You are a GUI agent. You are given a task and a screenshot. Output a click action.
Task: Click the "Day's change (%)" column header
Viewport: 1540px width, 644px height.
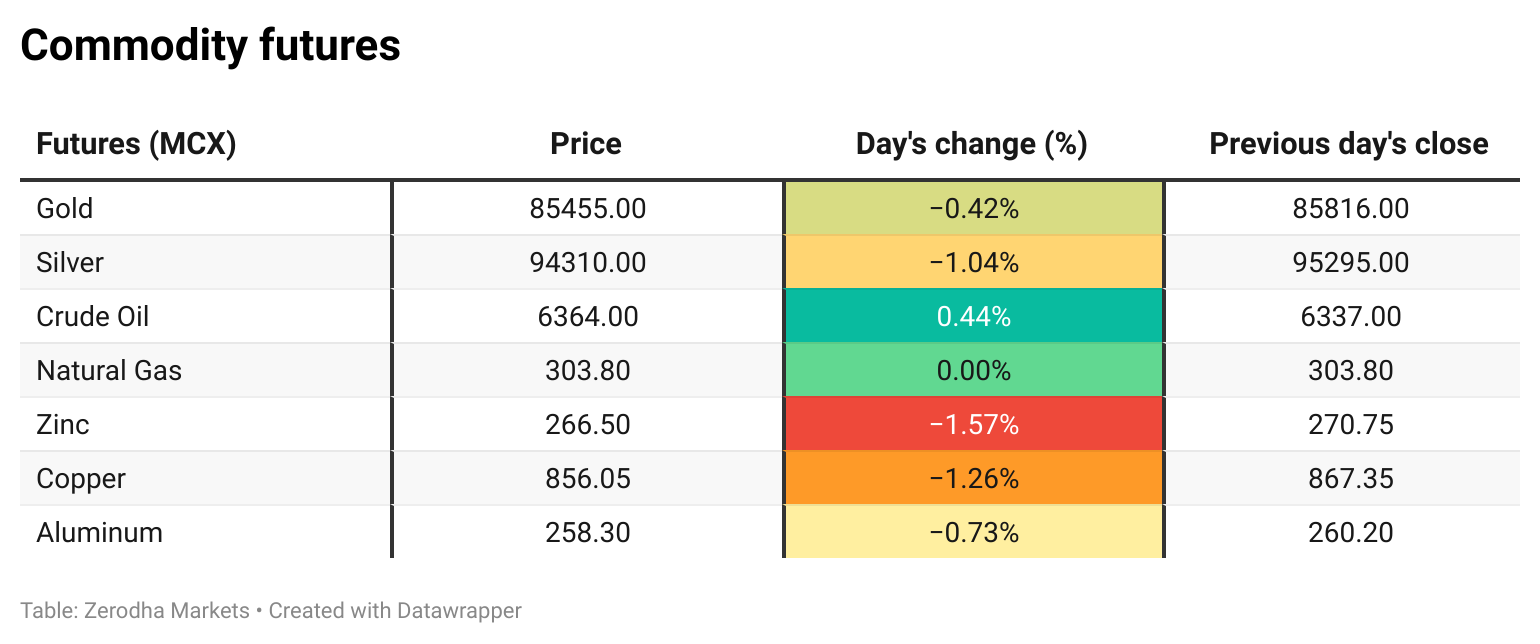coord(971,144)
